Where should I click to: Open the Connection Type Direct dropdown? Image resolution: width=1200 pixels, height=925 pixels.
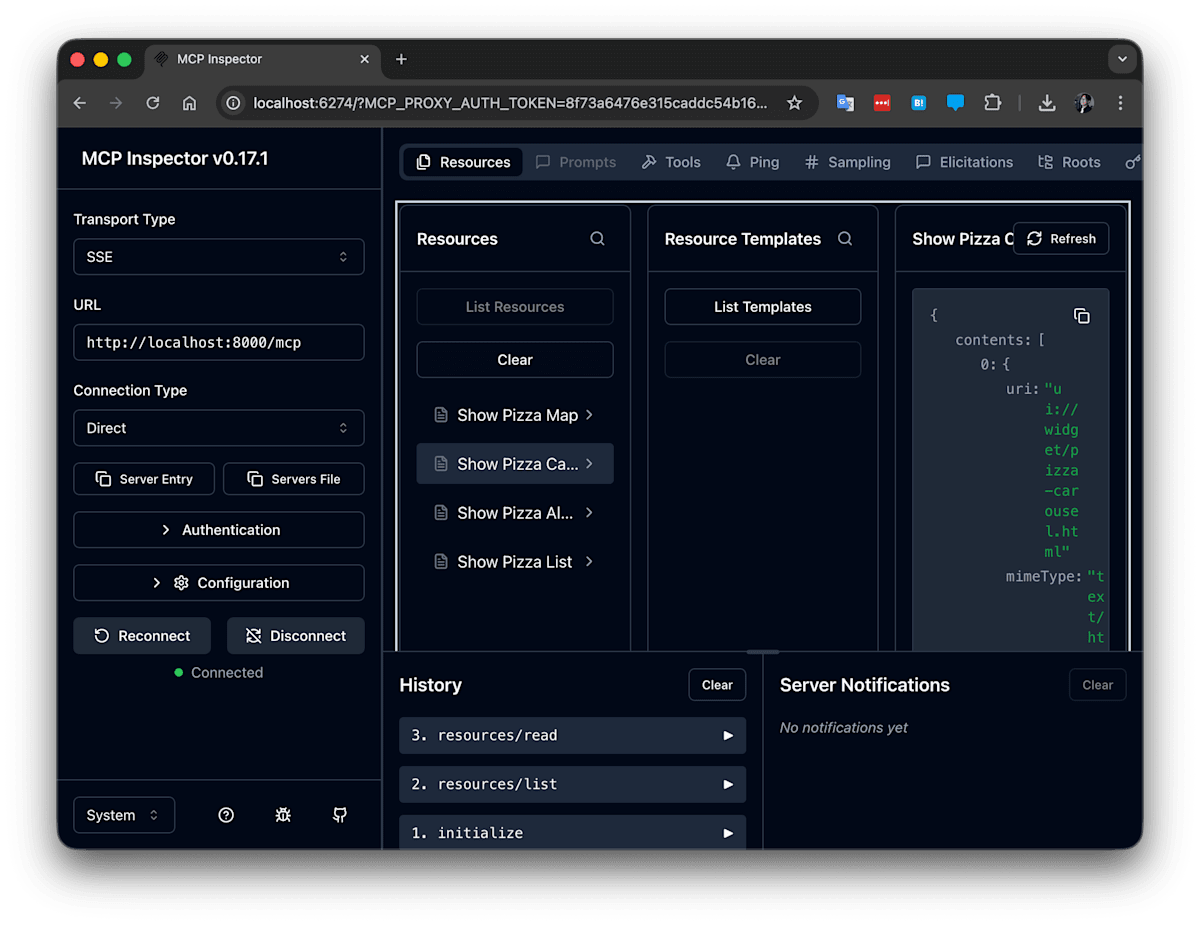click(x=219, y=428)
